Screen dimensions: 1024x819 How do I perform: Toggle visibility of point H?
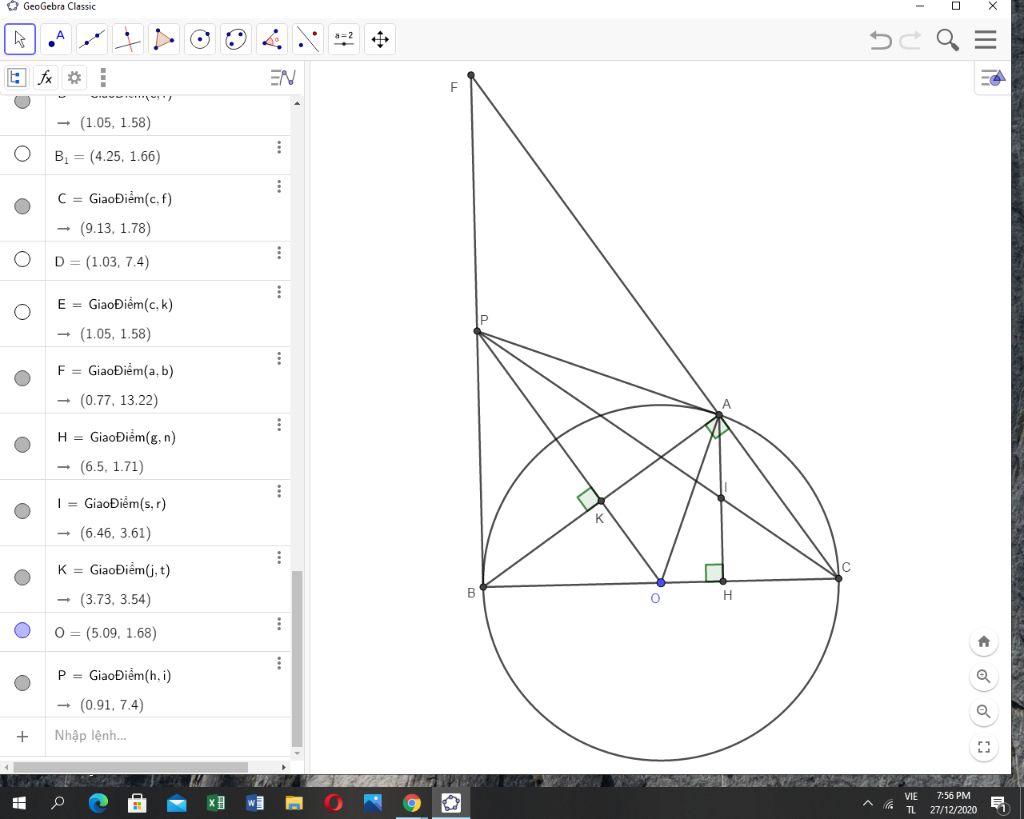22,445
